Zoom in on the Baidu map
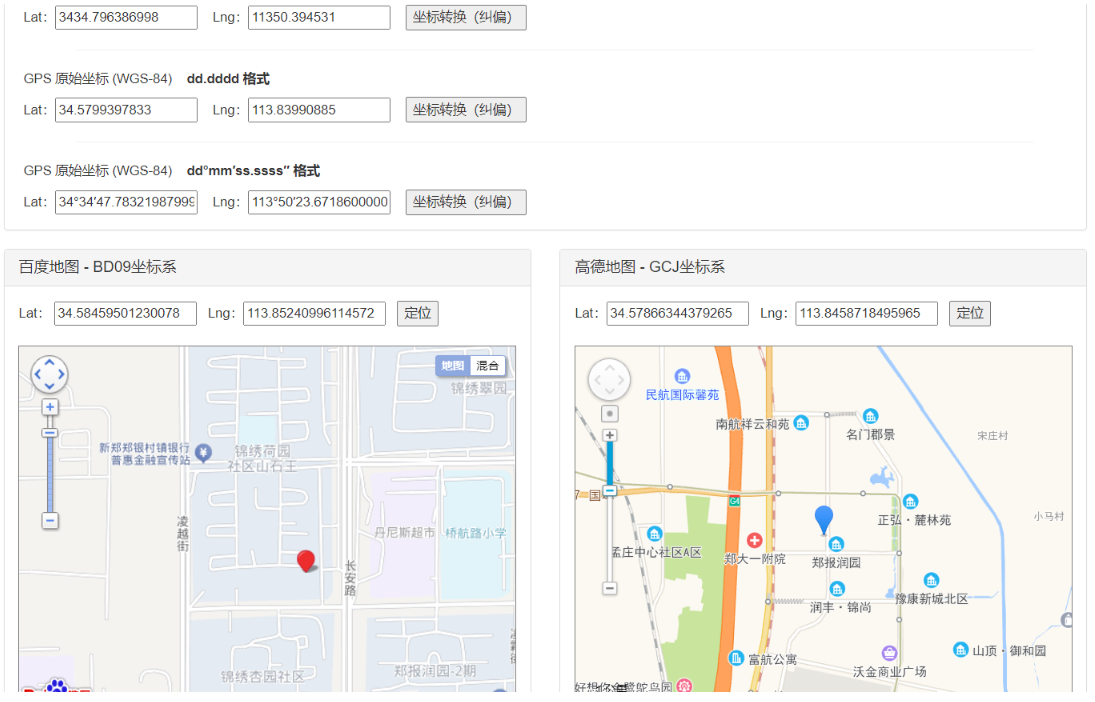 click(x=50, y=407)
